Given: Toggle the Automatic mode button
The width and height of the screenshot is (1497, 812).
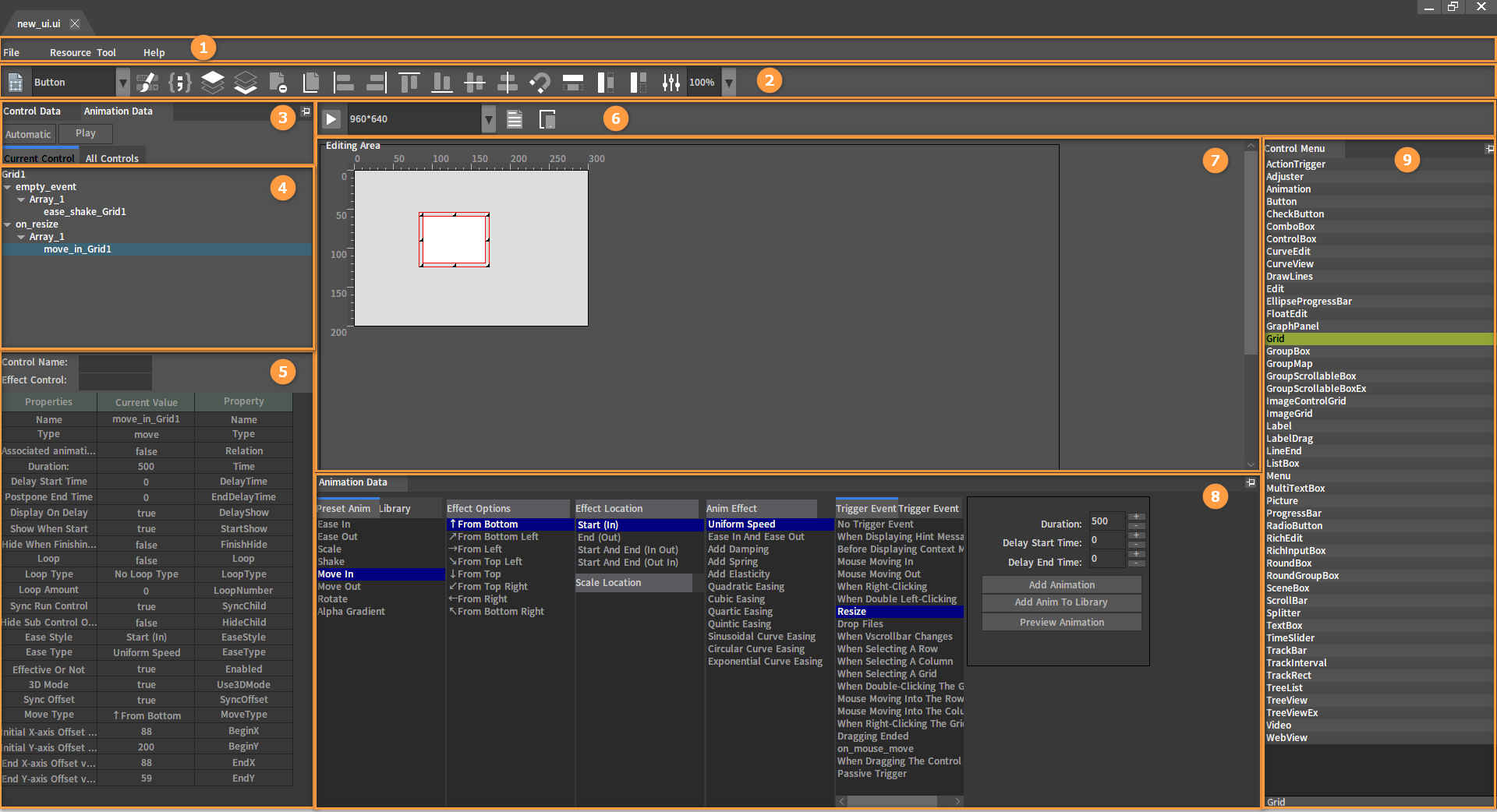Looking at the screenshot, I should [28, 134].
